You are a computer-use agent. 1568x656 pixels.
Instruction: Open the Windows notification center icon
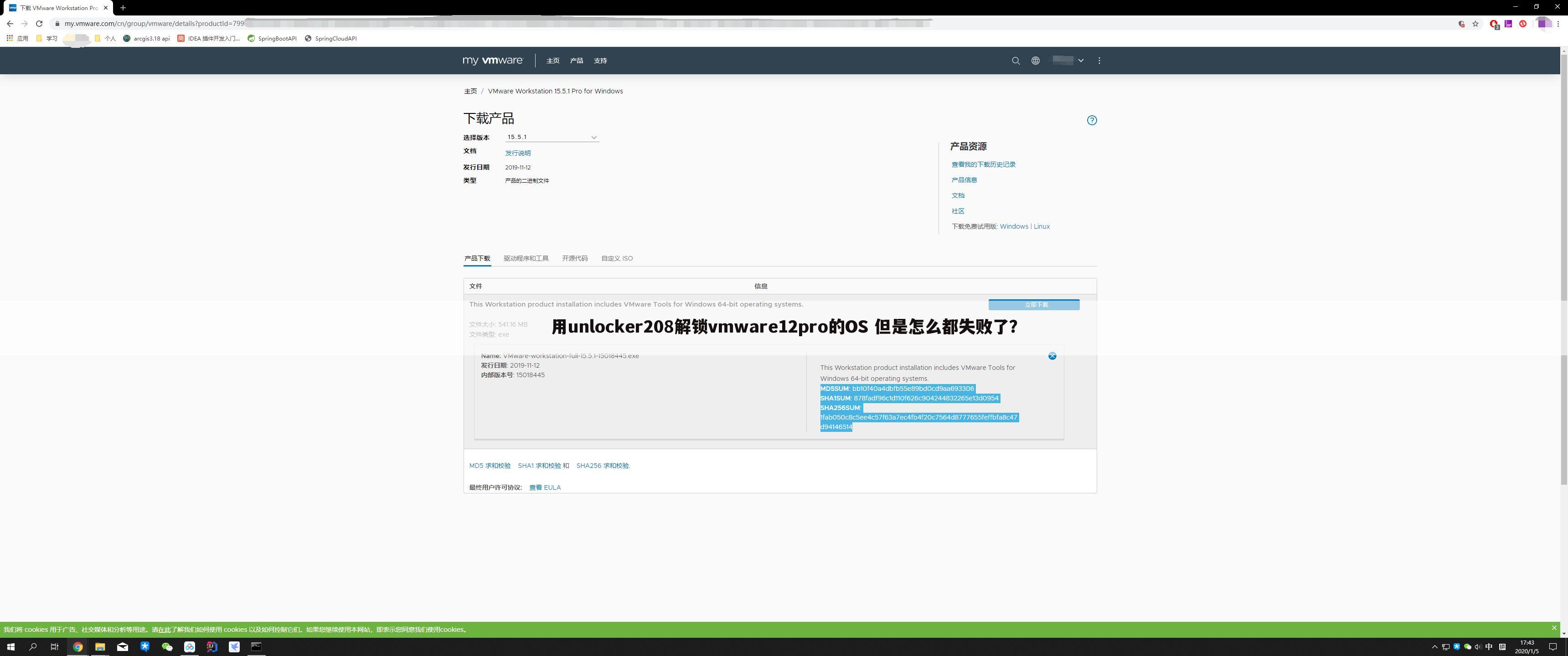[1553, 647]
